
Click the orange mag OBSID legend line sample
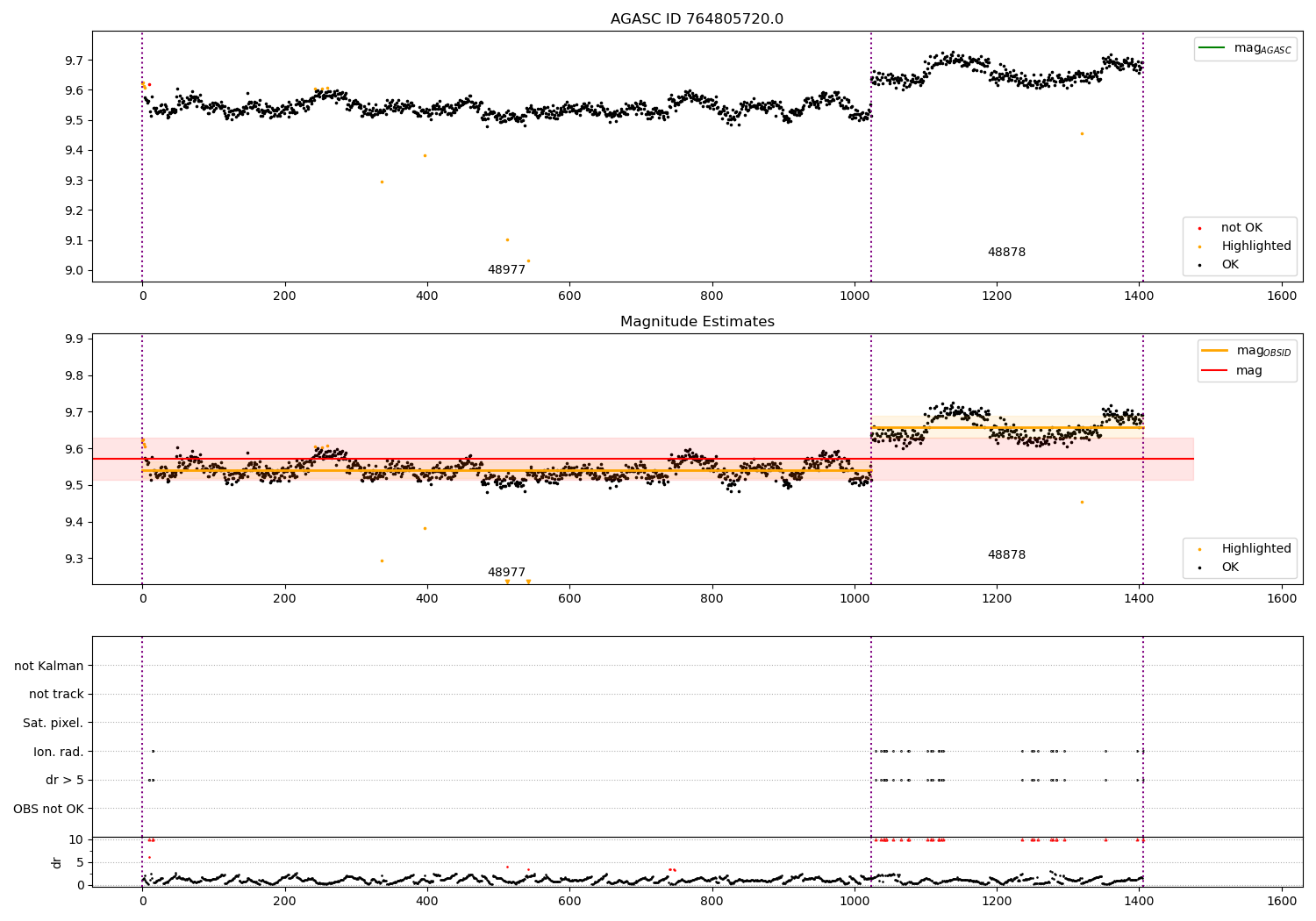[x=1214, y=350]
